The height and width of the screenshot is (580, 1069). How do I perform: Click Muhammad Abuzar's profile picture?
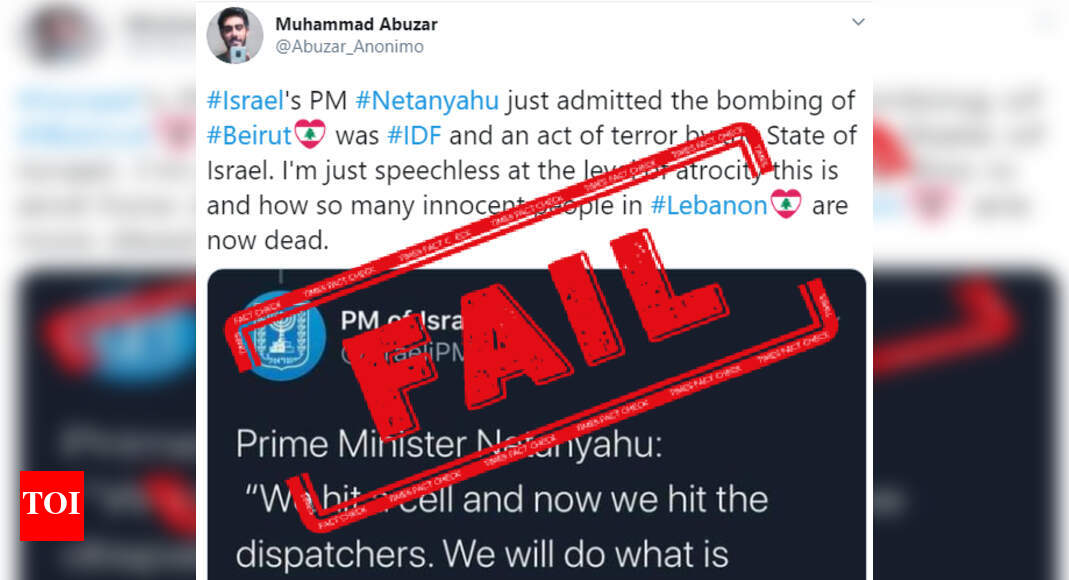[235, 35]
